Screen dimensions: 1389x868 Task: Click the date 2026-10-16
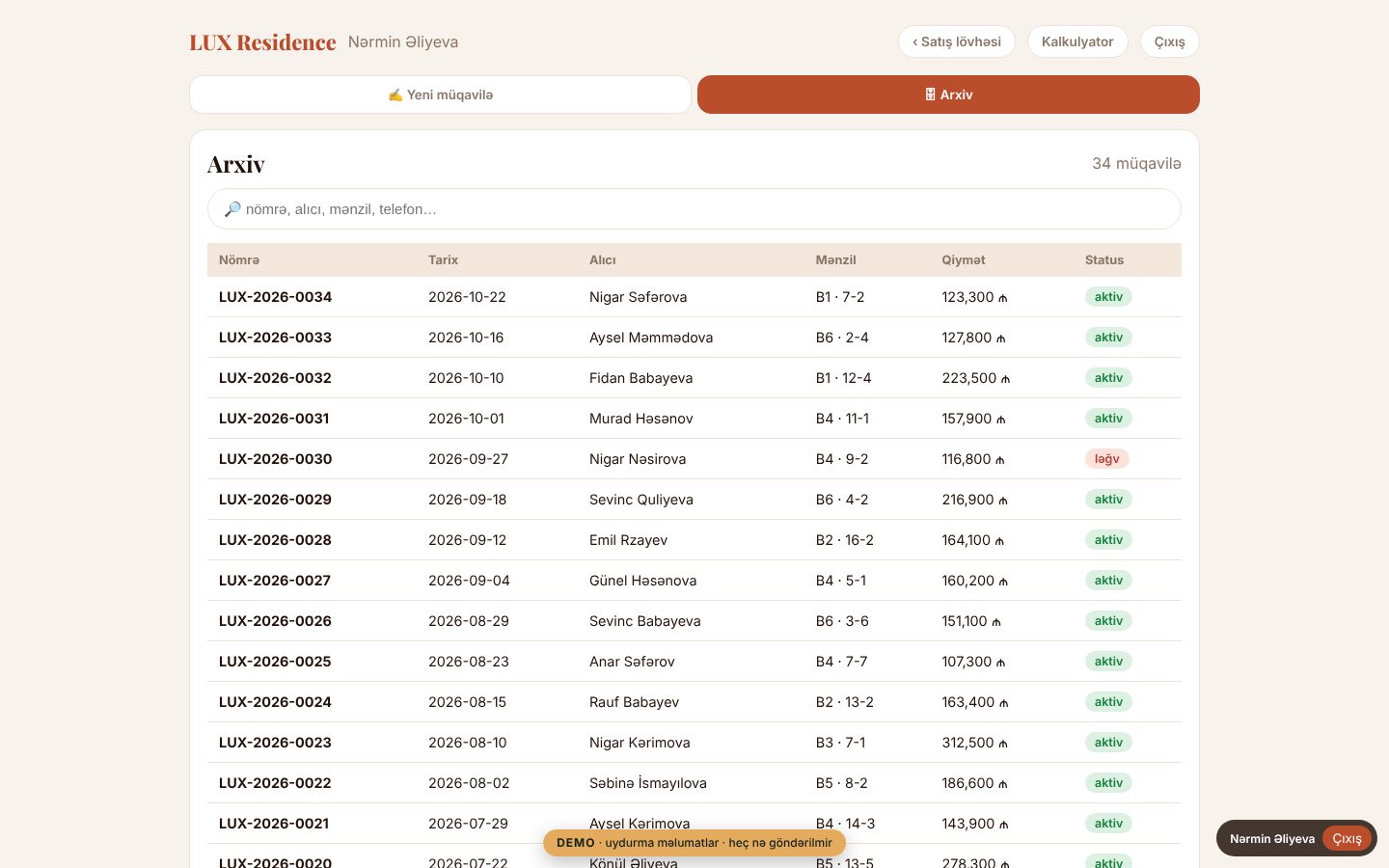466,338
